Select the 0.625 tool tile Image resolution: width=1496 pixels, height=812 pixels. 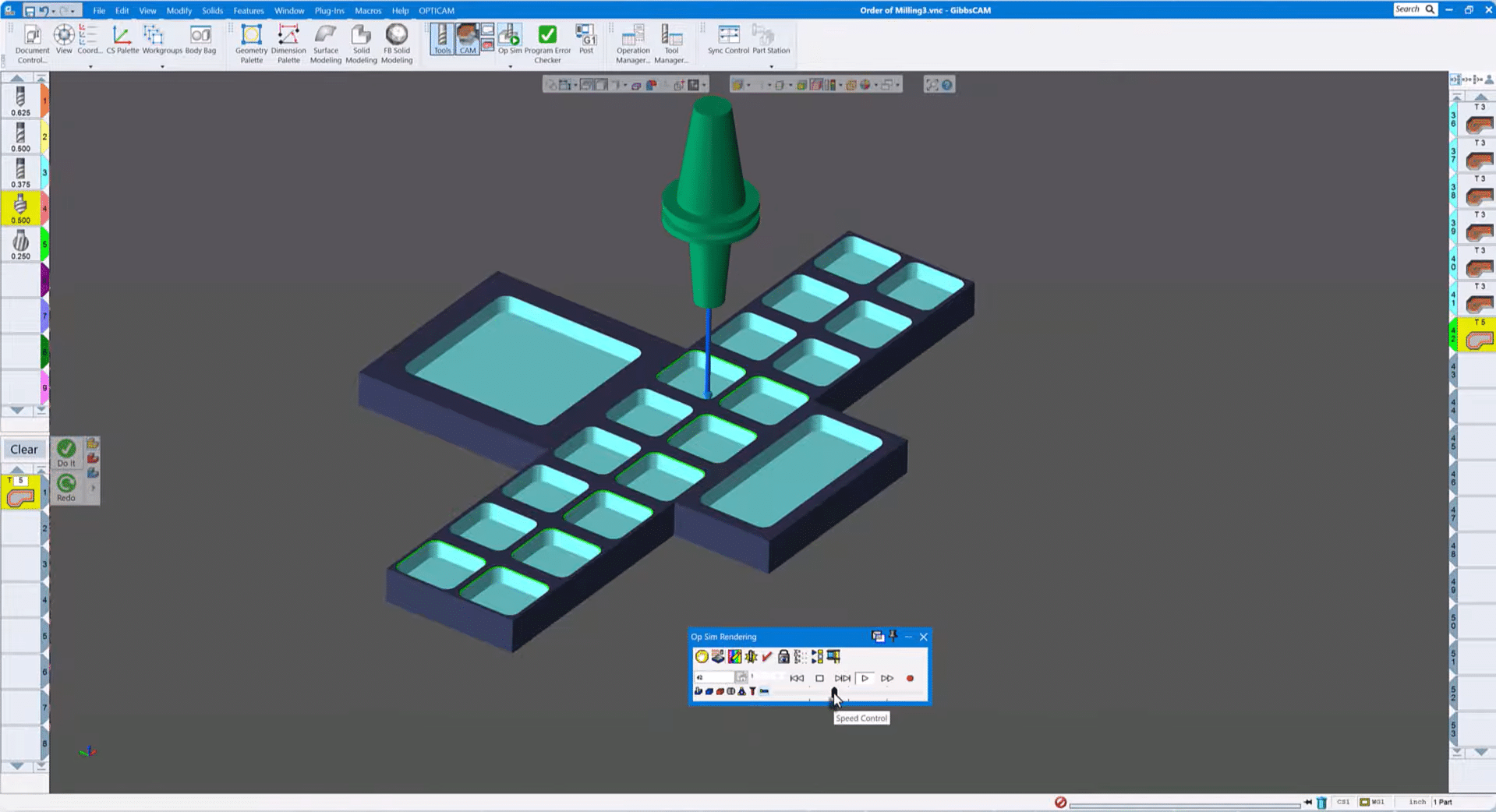(21, 101)
